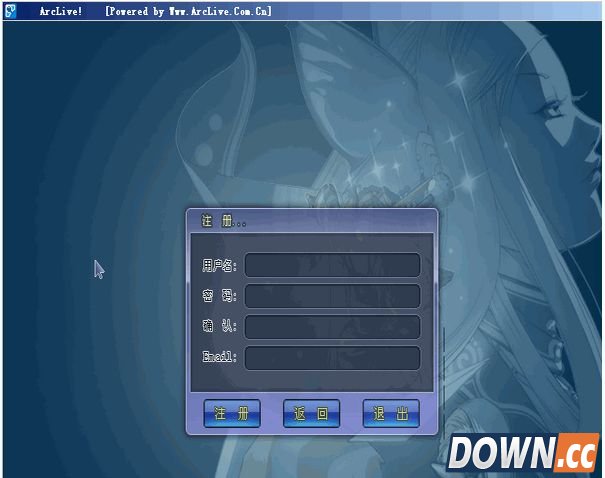Click the ArcLive! window title text
This screenshot has width=605, height=478.
[x=61, y=11]
